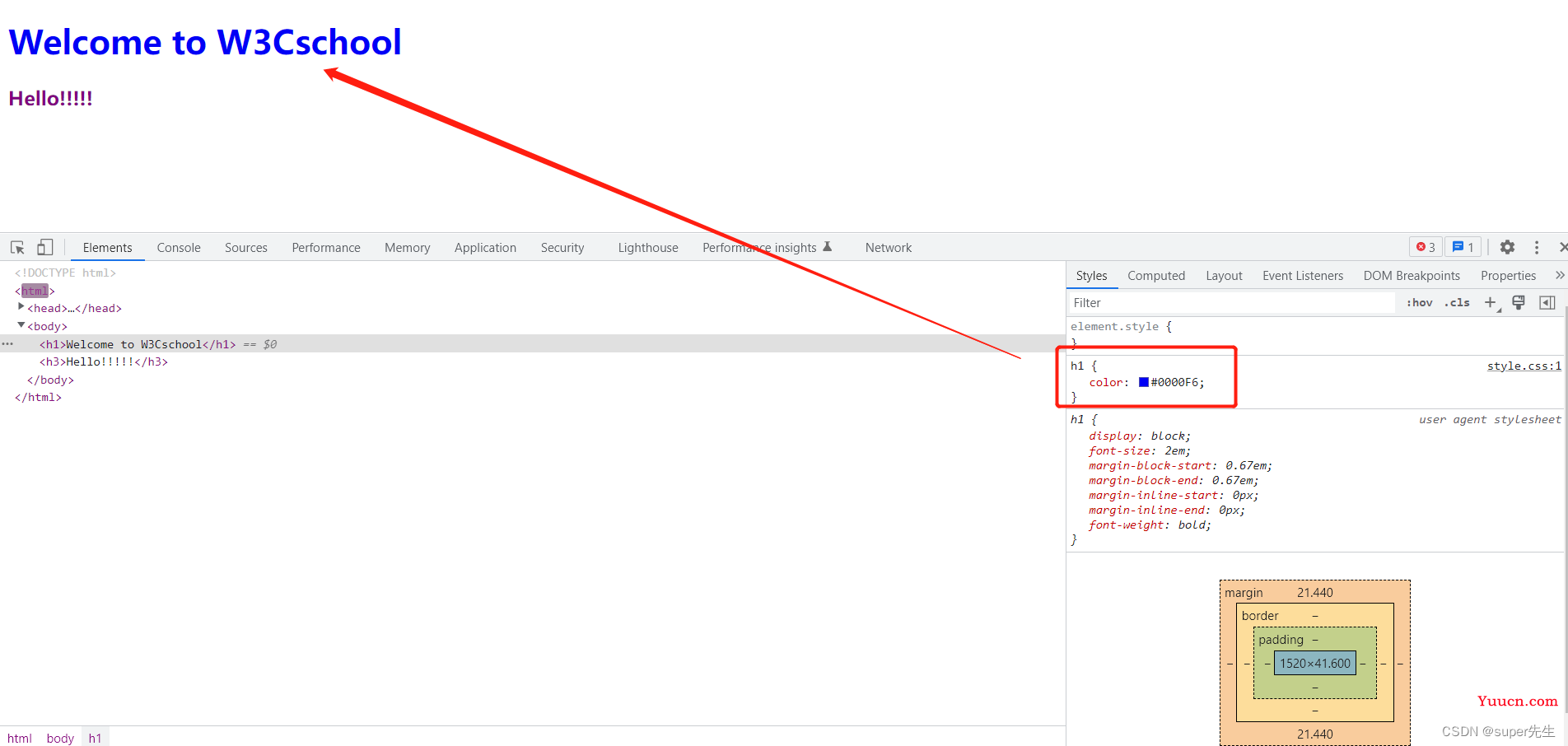Viewport: 1568px width, 746px height.
Task: Toggle the .cls element classes button
Action: coord(1457,303)
